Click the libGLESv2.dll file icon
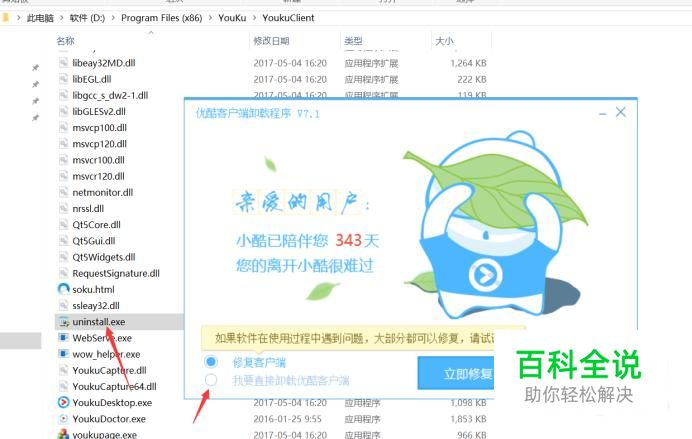Screen dimensions: 692x439 pos(64,112)
